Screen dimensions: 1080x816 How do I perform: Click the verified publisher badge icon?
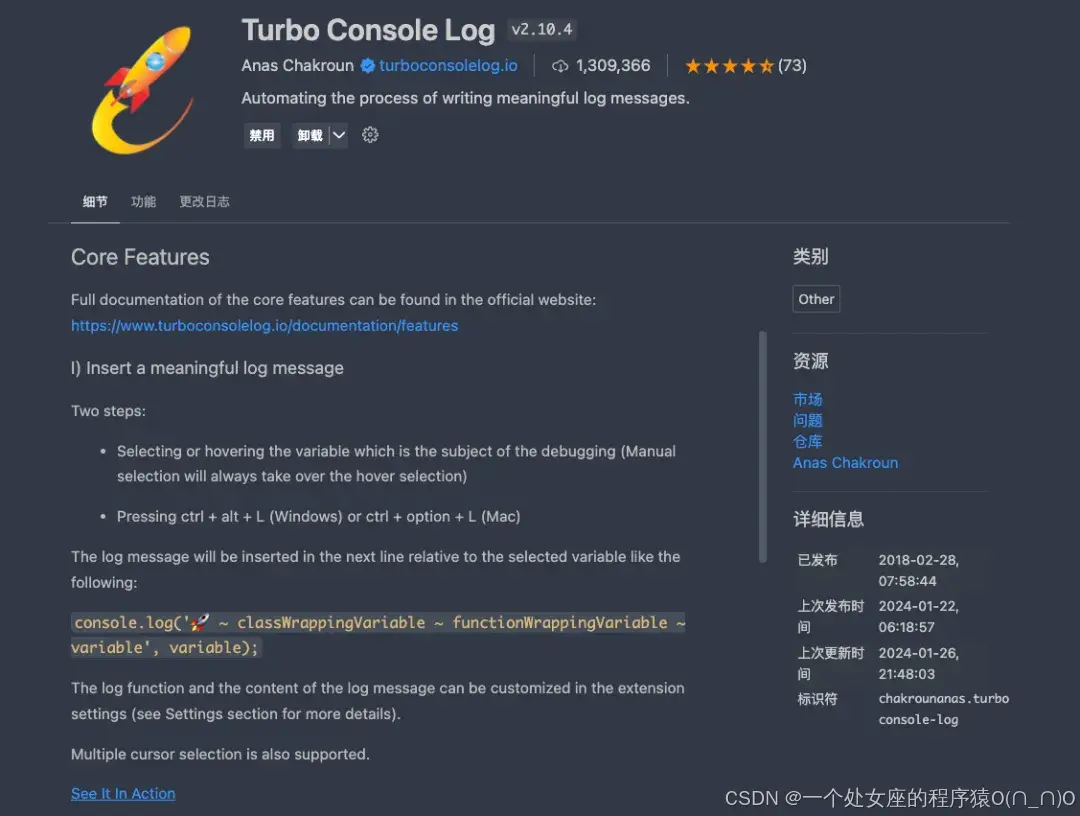(x=368, y=65)
